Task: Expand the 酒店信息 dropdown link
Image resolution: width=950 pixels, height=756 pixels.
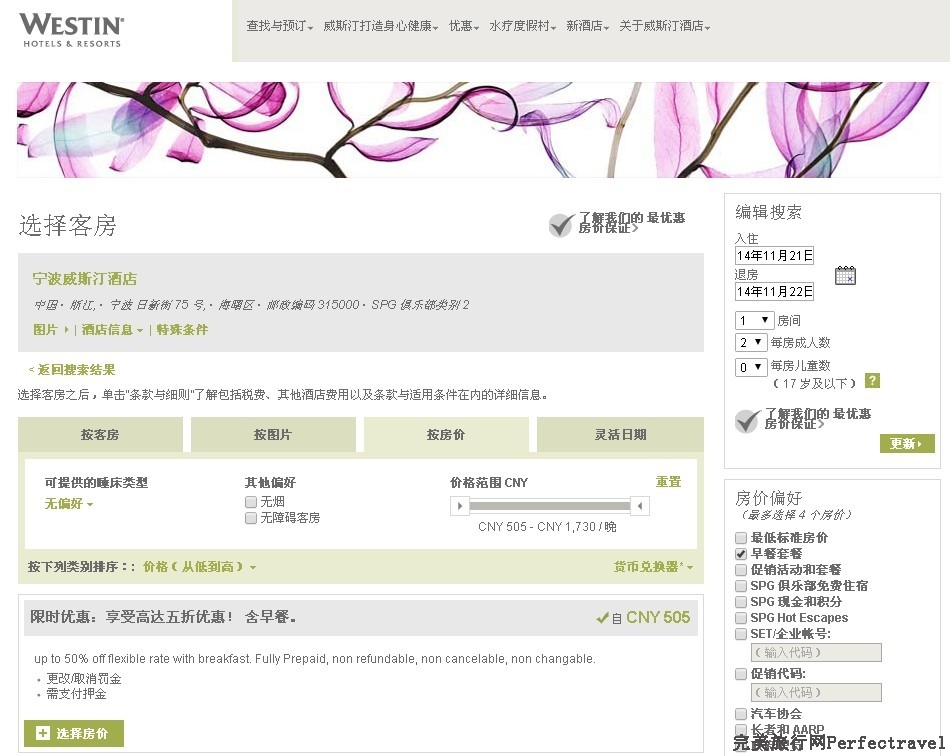Action: point(112,330)
